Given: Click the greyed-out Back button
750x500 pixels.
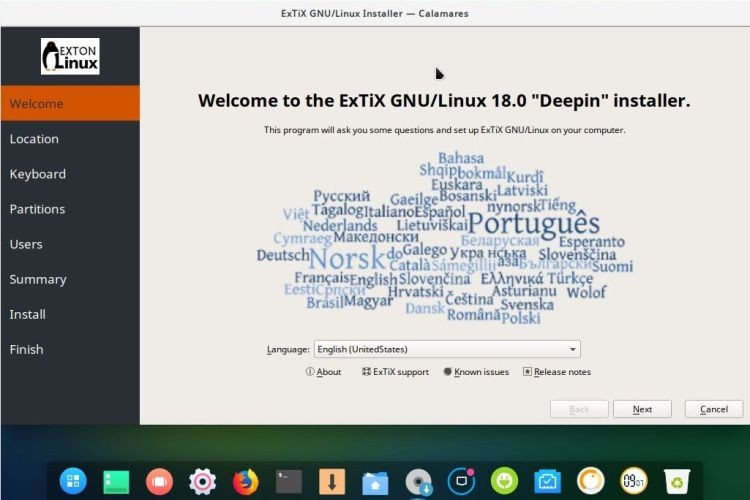Looking at the screenshot, I should click(x=579, y=410).
